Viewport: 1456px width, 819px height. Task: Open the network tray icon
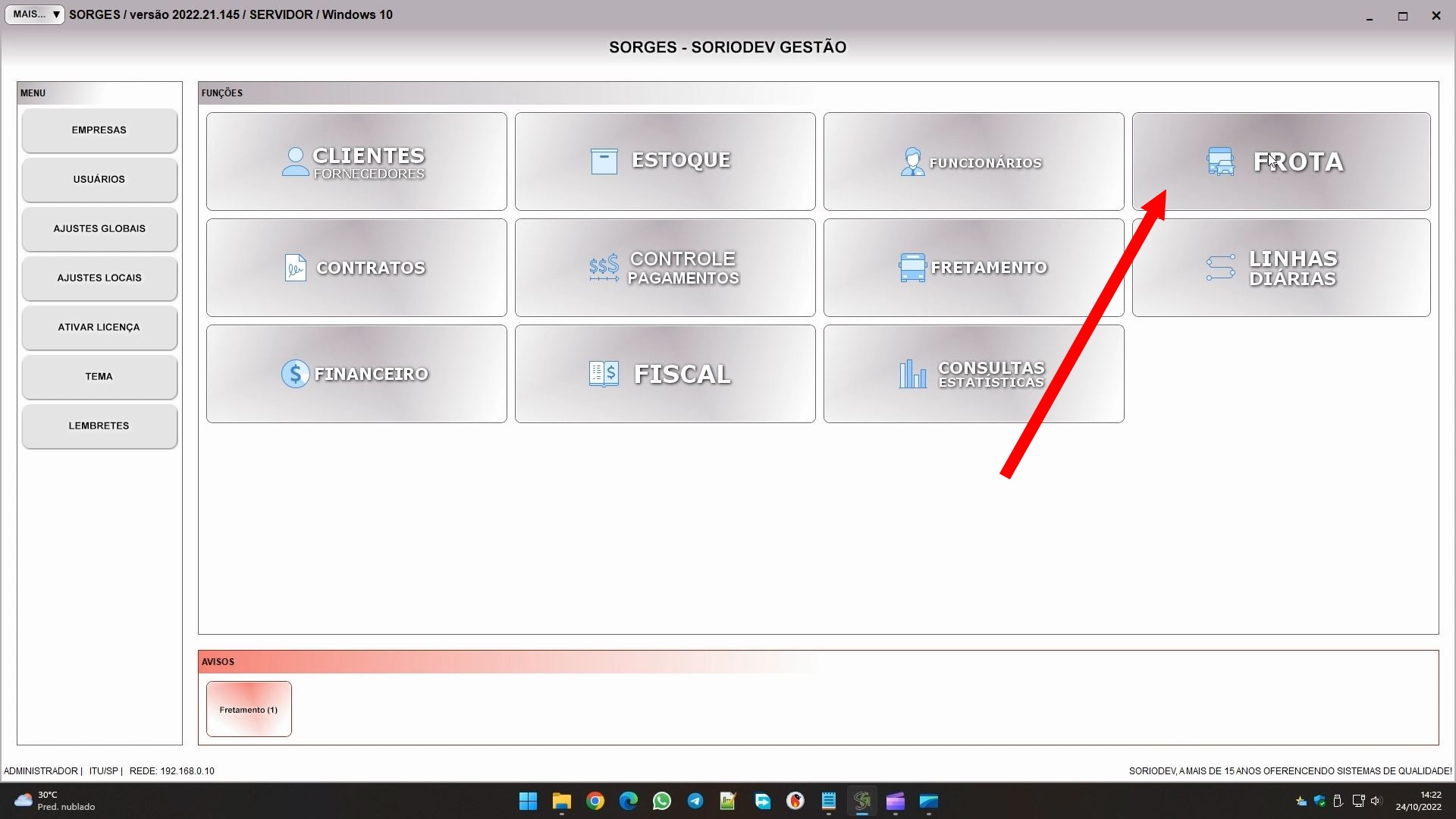pos(1358,801)
